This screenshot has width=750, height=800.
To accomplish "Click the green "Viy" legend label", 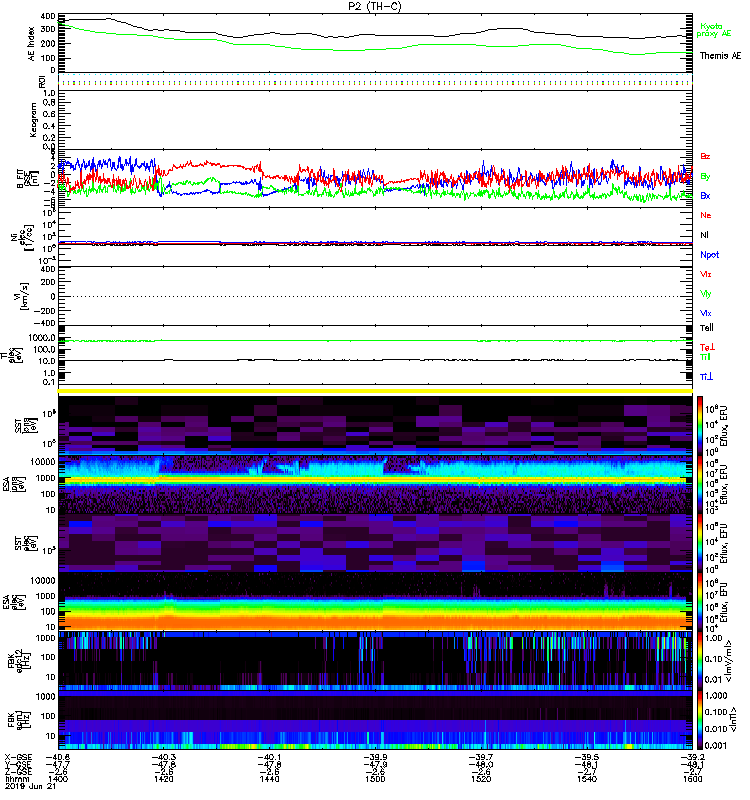I will pos(706,294).
